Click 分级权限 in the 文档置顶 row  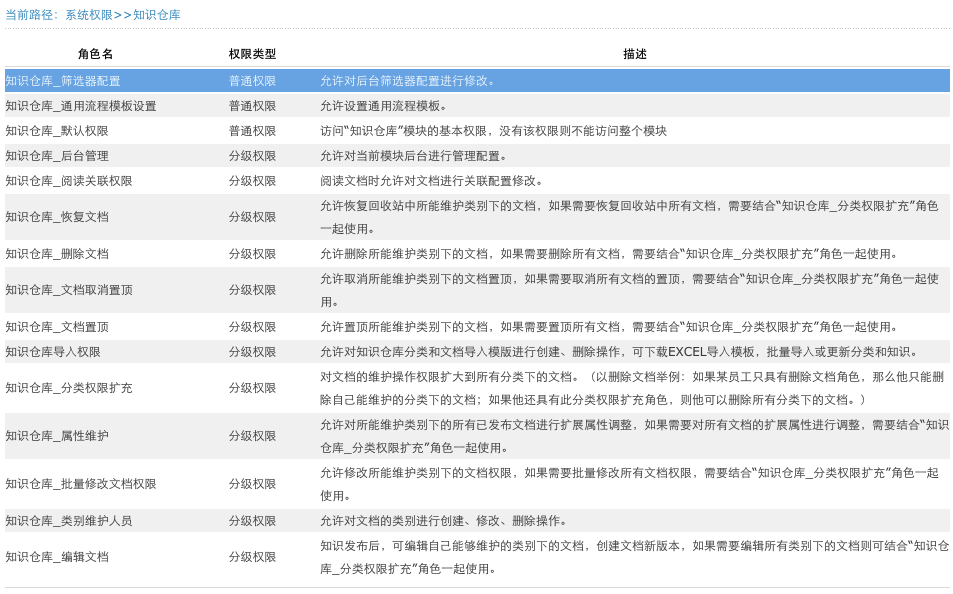point(252,326)
